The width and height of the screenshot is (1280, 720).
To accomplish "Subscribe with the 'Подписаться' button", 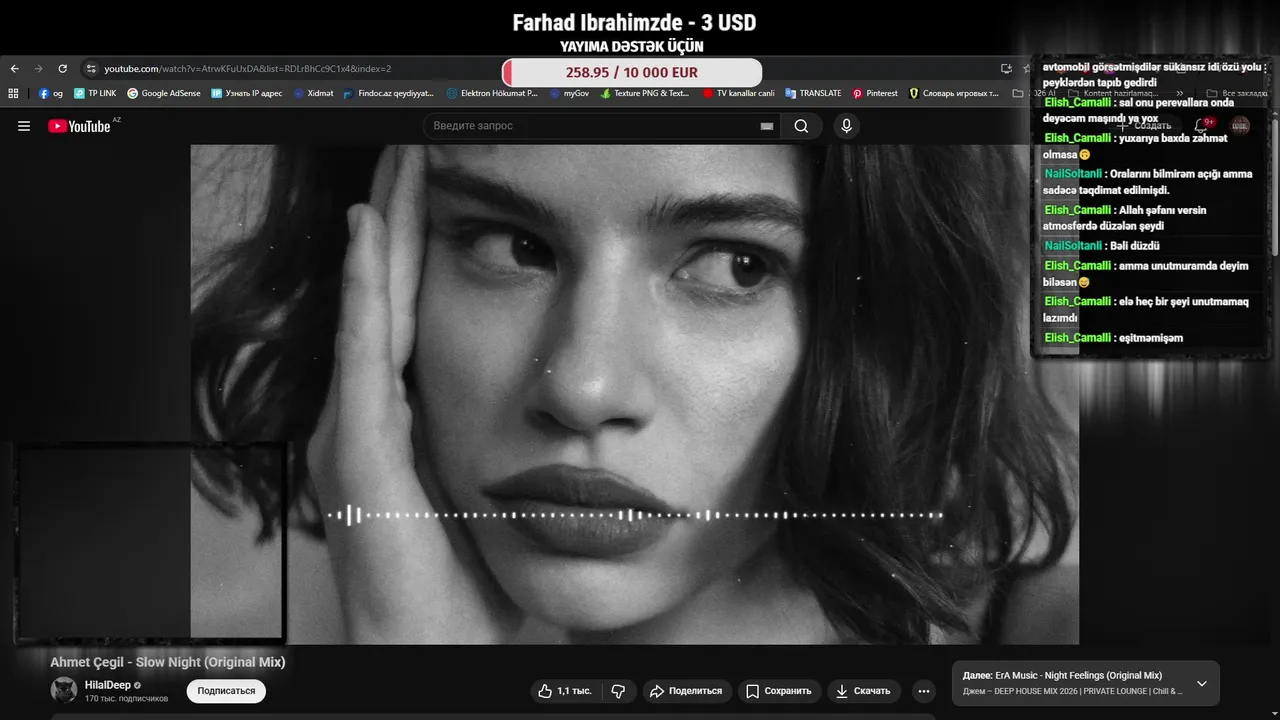I will (226, 691).
